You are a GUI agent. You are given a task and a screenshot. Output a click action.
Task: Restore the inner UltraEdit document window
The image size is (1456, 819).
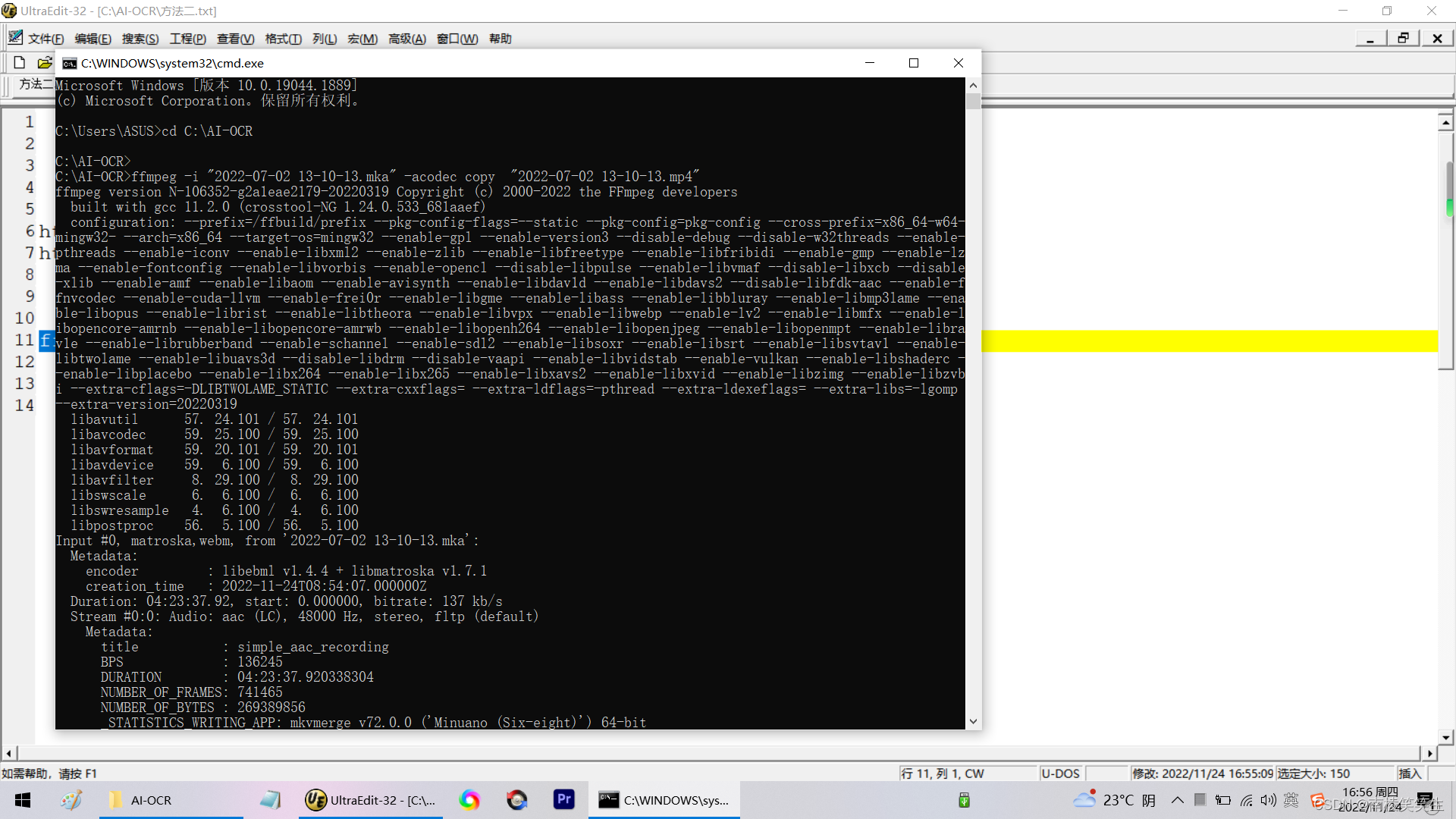pyautogui.click(x=1403, y=39)
